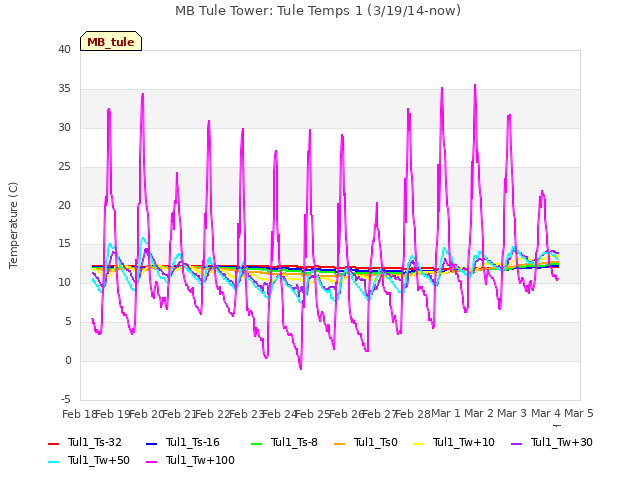This screenshot has width=640, height=480.
Task: Click the blue Tul1_Ts-16 legend swatch
Action: click(x=151, y=444)
